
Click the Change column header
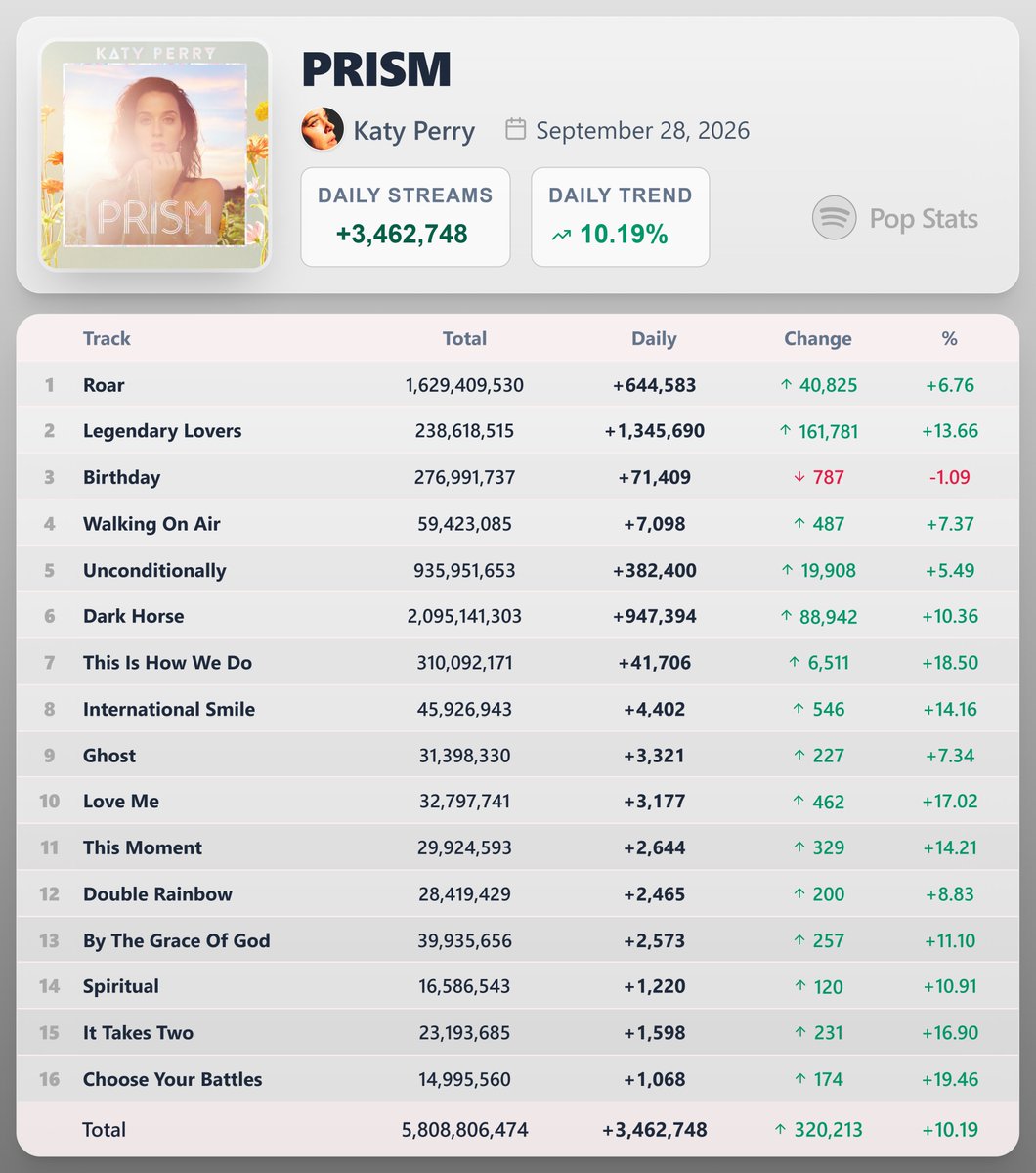coord(818,338)
